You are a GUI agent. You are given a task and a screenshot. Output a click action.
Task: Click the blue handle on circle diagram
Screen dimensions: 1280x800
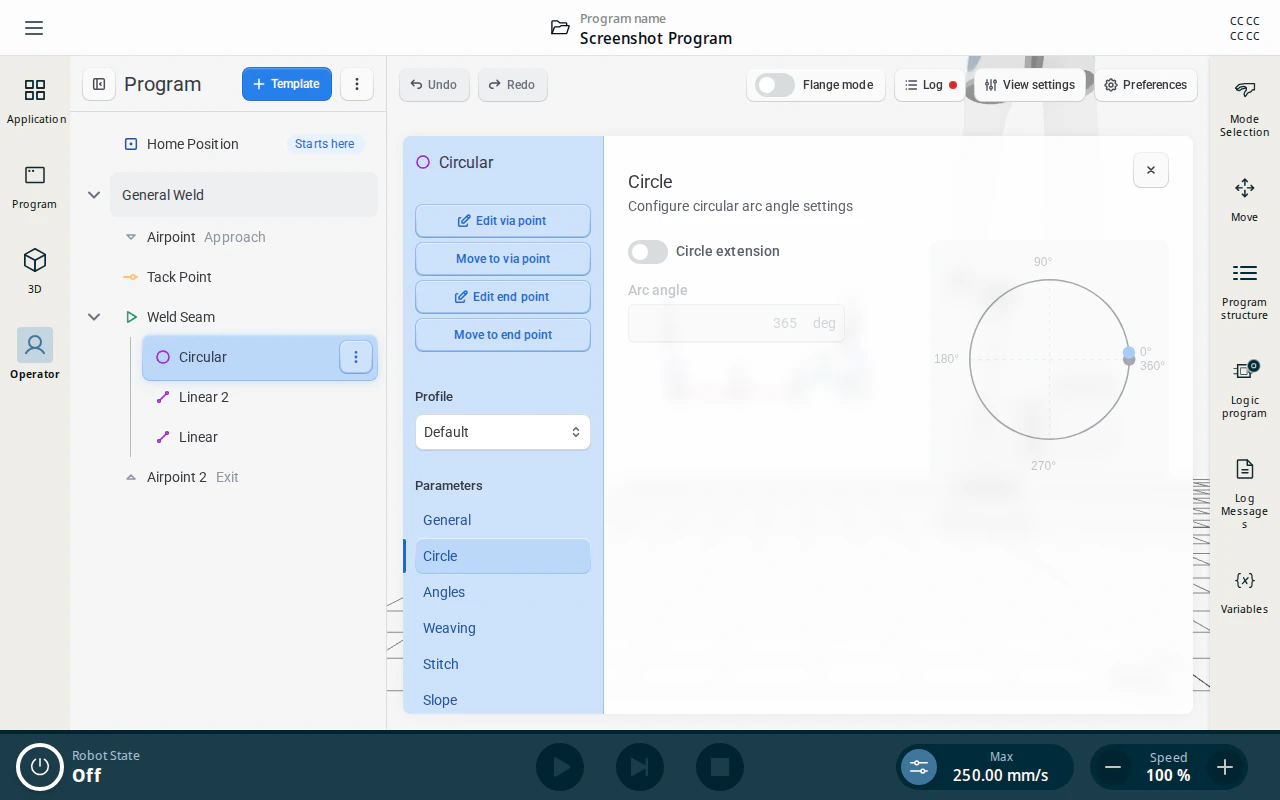(x=1129, y=352)
